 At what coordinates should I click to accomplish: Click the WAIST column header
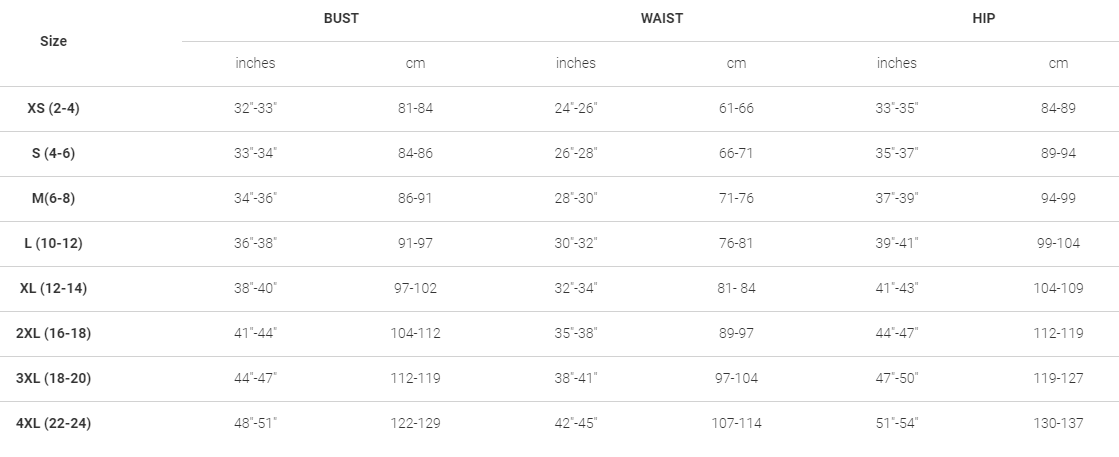662,18
